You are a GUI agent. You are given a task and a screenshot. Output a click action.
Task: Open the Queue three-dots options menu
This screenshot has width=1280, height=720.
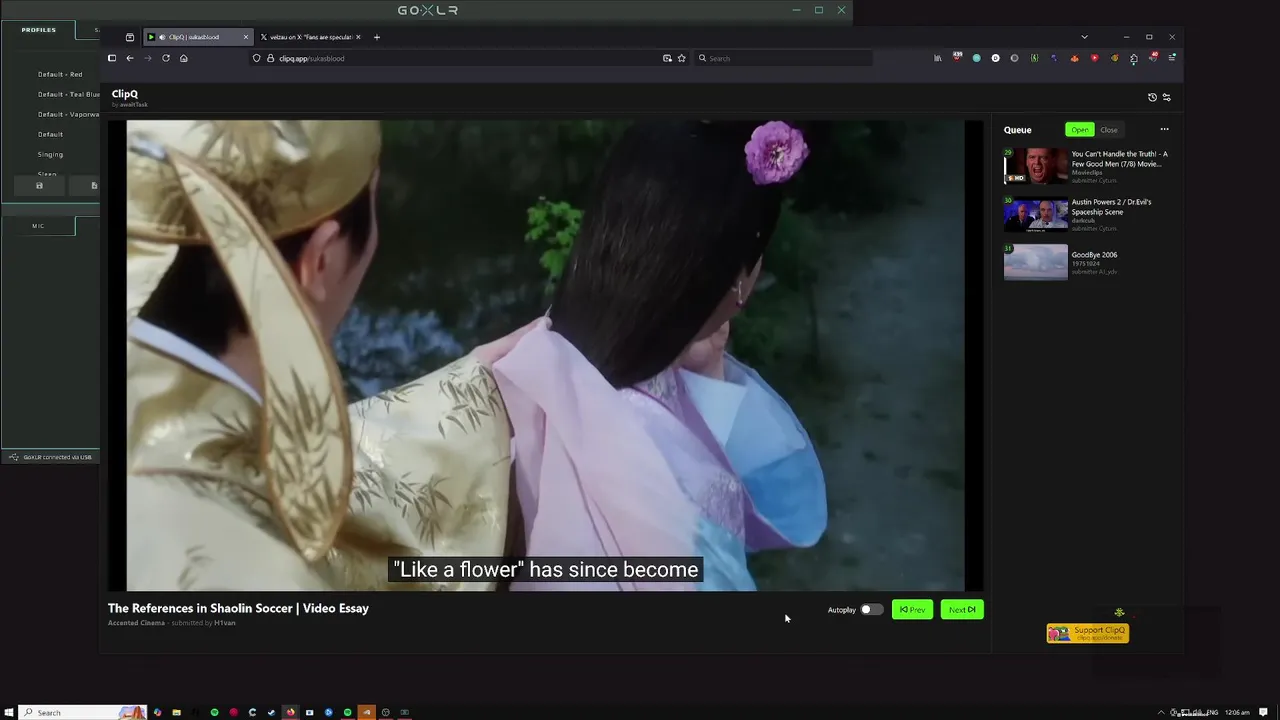(1164, 129)
